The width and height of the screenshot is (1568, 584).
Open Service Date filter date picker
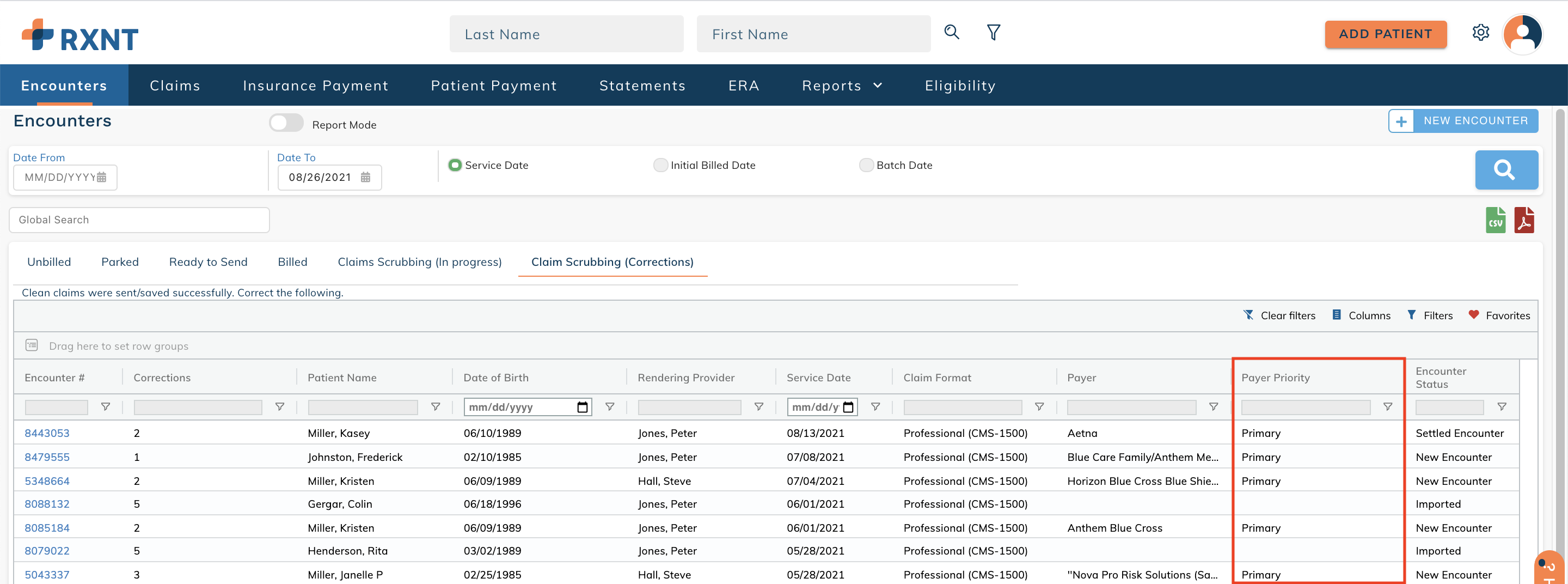[848, 407]
